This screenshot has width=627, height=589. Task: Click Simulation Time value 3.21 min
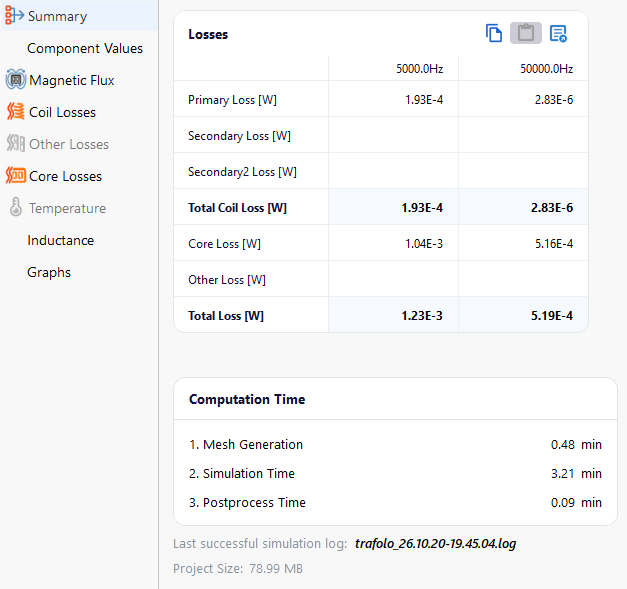[x=576, y=473]
